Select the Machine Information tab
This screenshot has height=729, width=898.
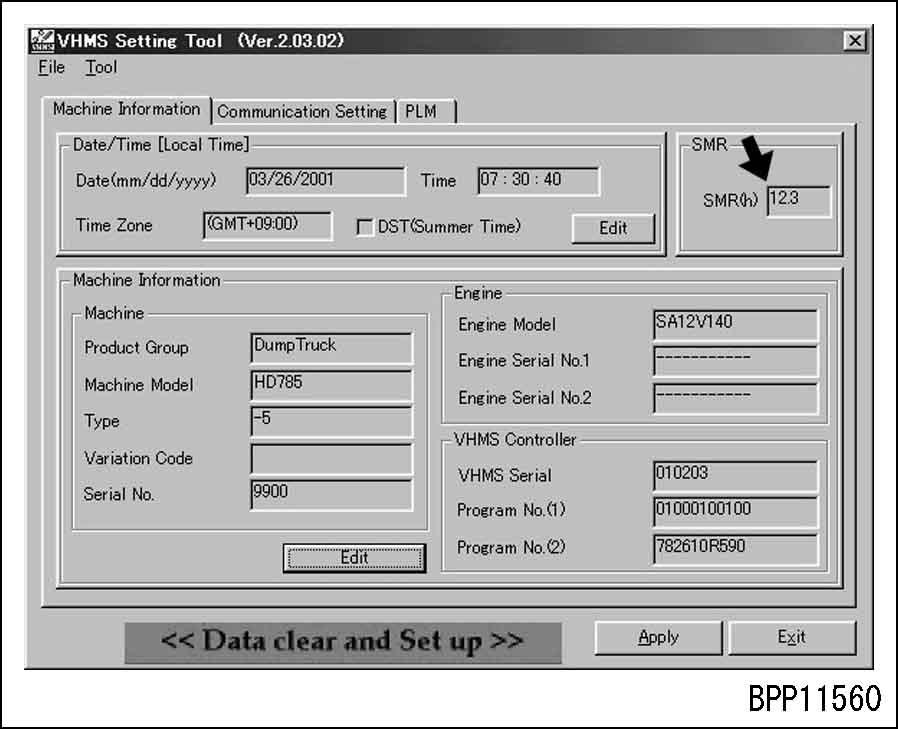(127, 109)
